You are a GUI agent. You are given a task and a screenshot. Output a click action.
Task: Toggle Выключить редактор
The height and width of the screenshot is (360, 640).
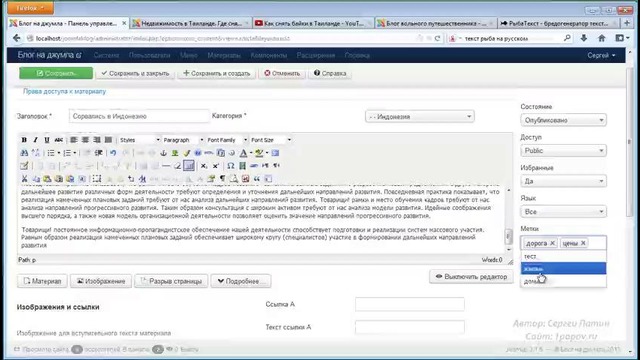click(x=471, y=277)
